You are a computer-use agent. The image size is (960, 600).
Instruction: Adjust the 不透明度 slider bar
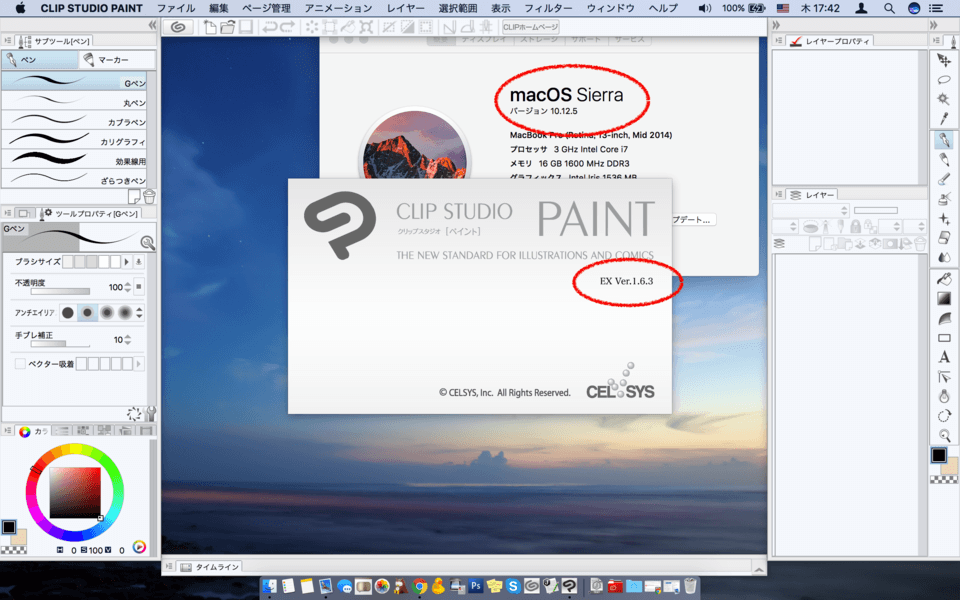click(x=60, y=291)
